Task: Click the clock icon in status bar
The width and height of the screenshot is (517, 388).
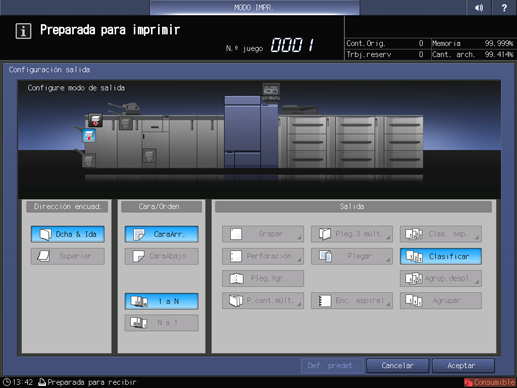Action: pos(7,382)
